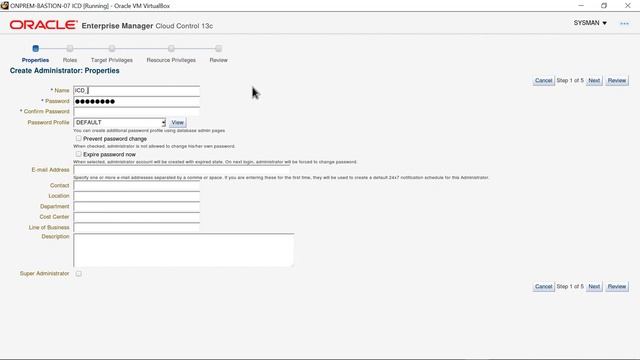Click the Enterprise Manager title text

[117, 26]
